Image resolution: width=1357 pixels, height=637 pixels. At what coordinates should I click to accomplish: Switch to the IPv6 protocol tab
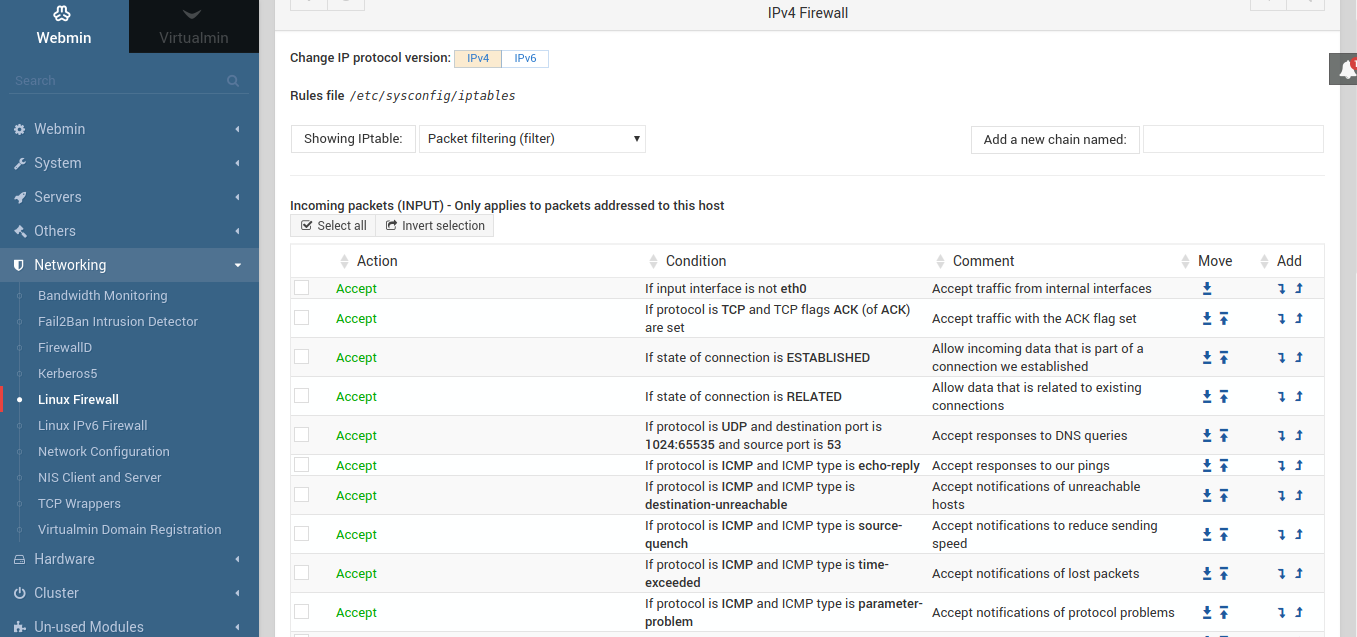(x=525, y=59)
